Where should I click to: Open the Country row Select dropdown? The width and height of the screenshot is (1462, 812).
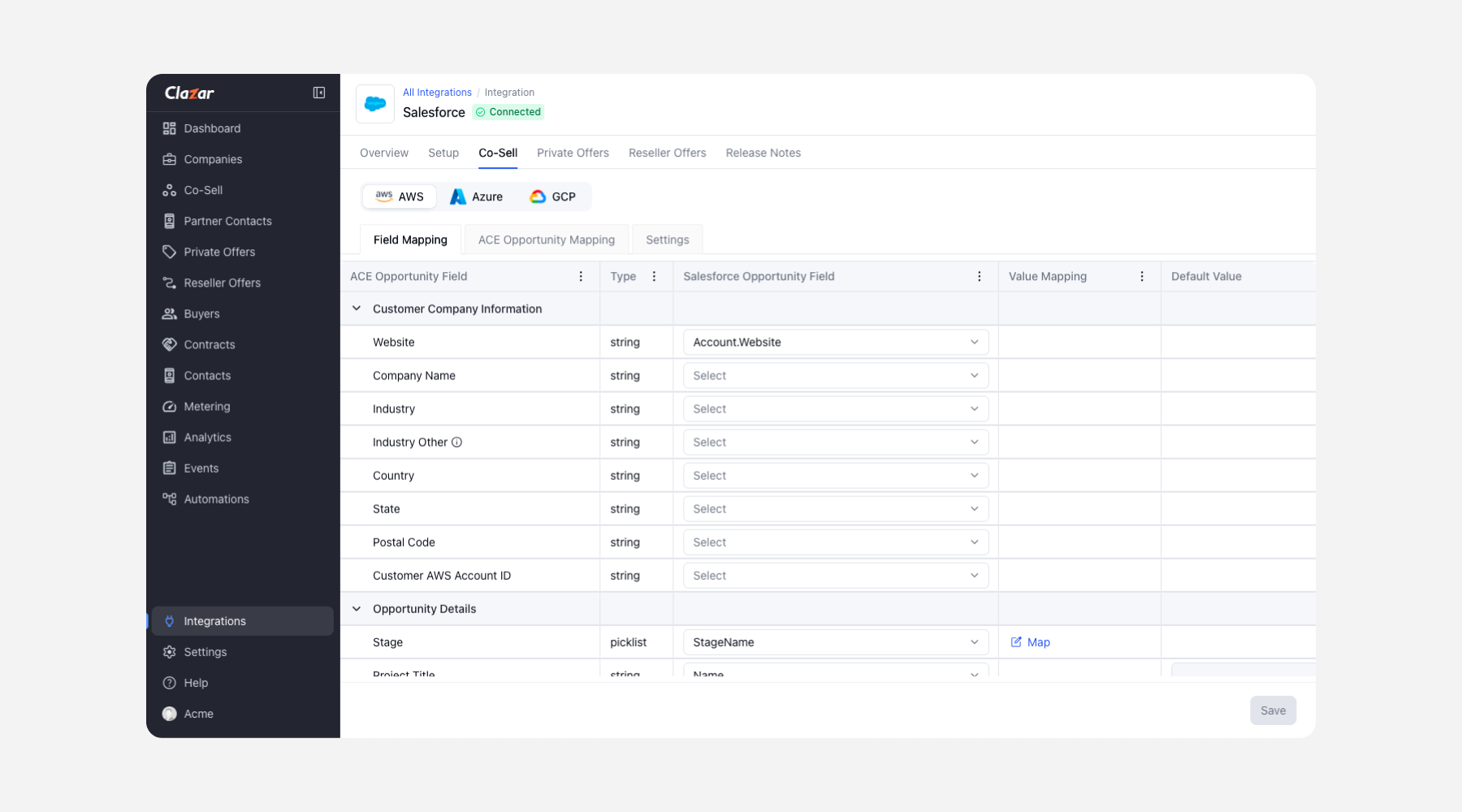pos(836,476)
